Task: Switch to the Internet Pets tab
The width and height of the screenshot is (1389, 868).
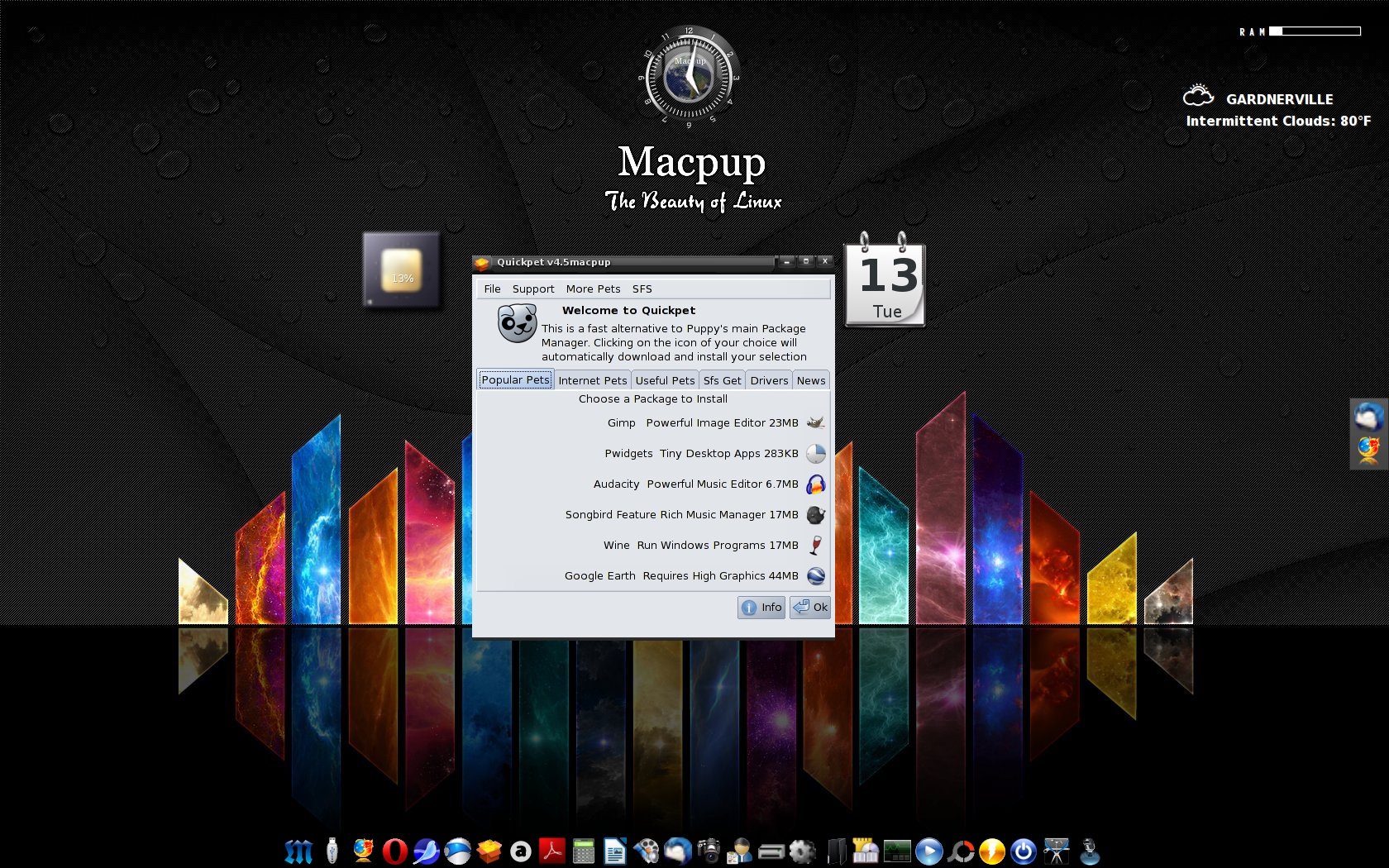Action: coord(592,380)
